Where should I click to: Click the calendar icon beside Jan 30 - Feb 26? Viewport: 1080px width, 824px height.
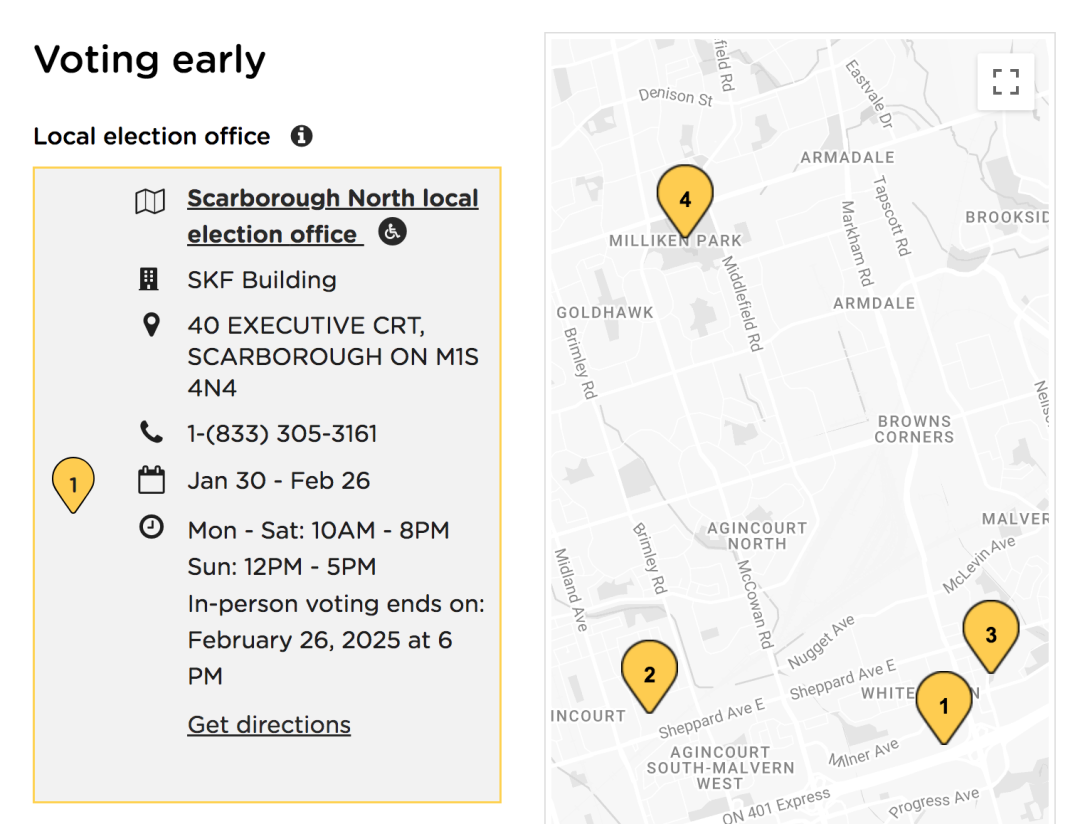pos(152,480)
